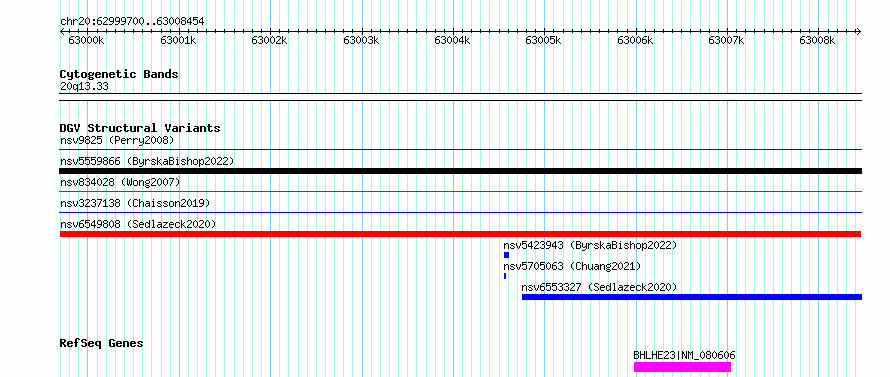Click nsv6553327 (Sedlazeck2020) label
Screen dimensions: 890x377
click(x=599, y=287)
